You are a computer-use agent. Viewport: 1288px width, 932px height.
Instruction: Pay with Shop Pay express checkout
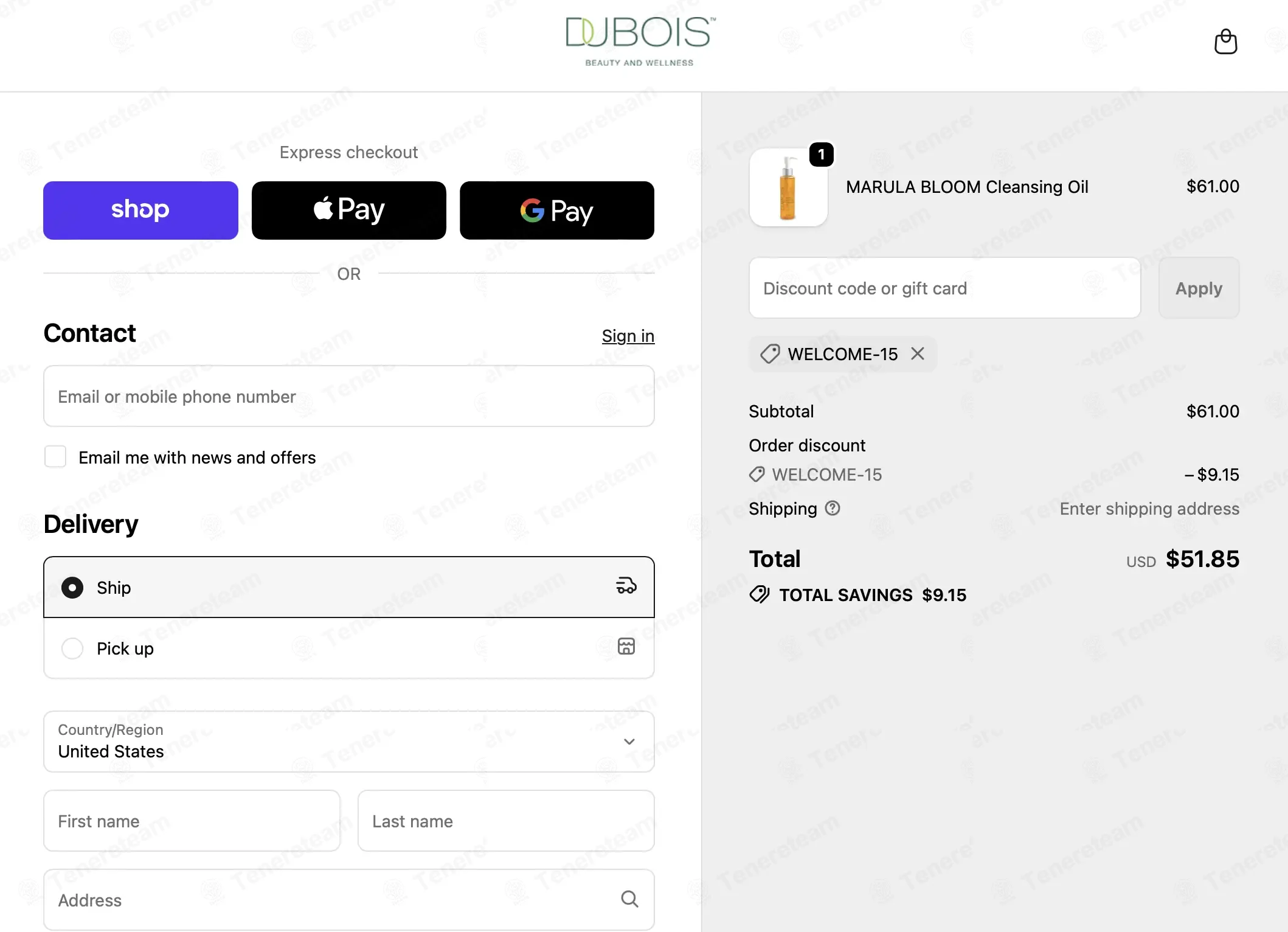point(140,210)
